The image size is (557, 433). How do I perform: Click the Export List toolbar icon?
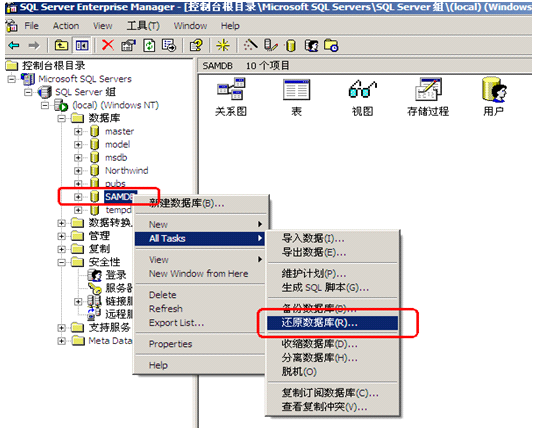pyautogui.click(x=169, y=45)
